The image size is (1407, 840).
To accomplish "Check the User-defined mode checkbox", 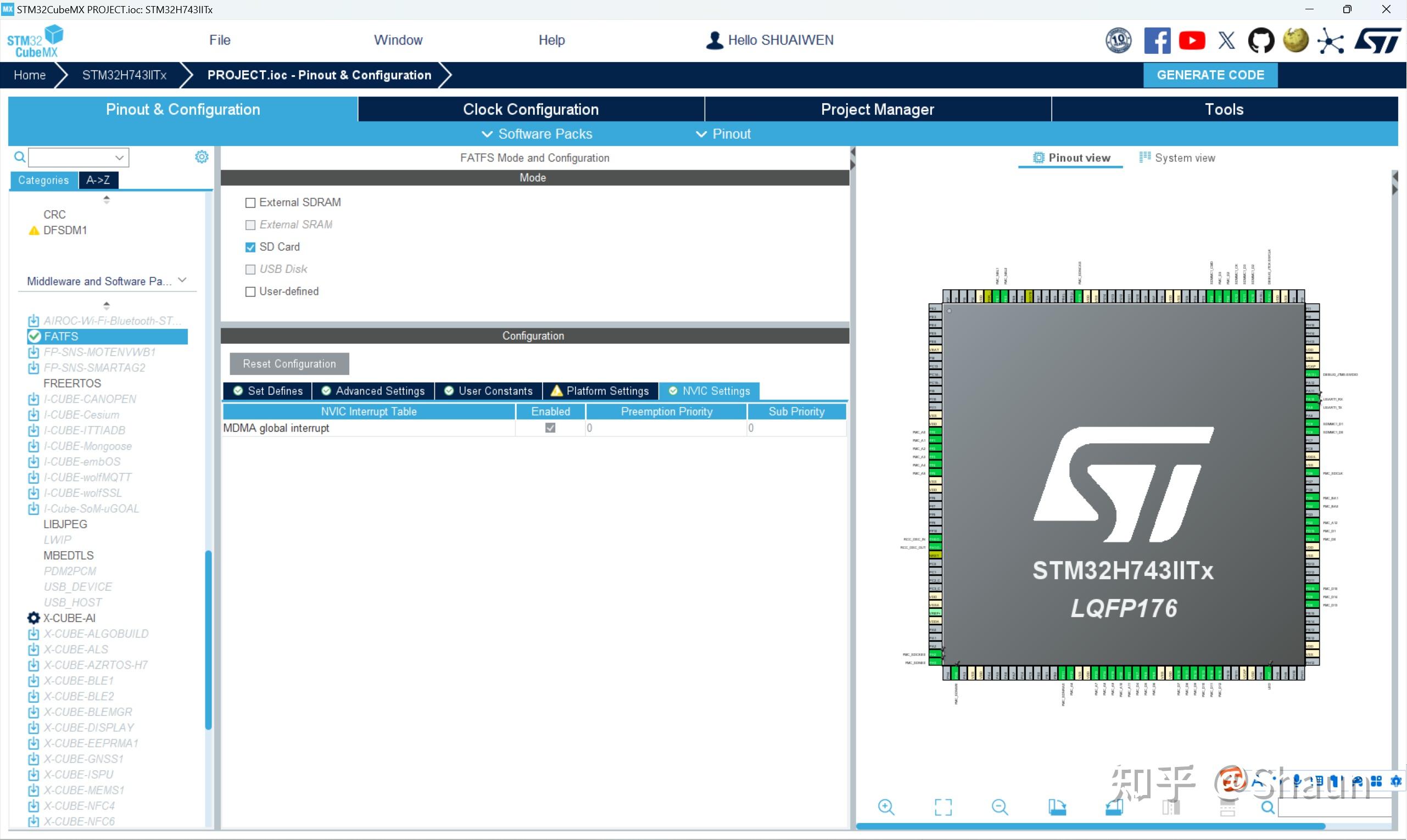I will 250,292.
